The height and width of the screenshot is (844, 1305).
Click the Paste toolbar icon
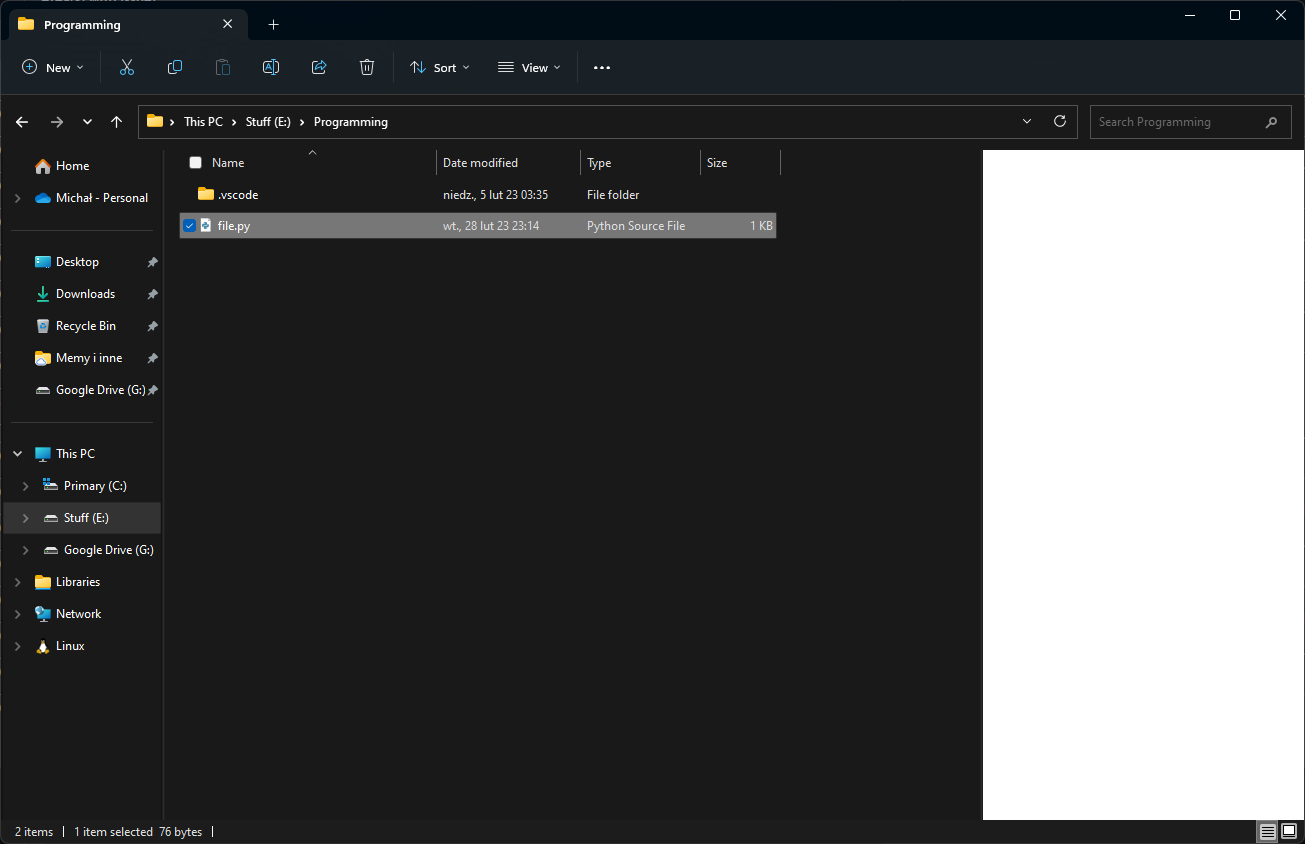coord(222,67)
